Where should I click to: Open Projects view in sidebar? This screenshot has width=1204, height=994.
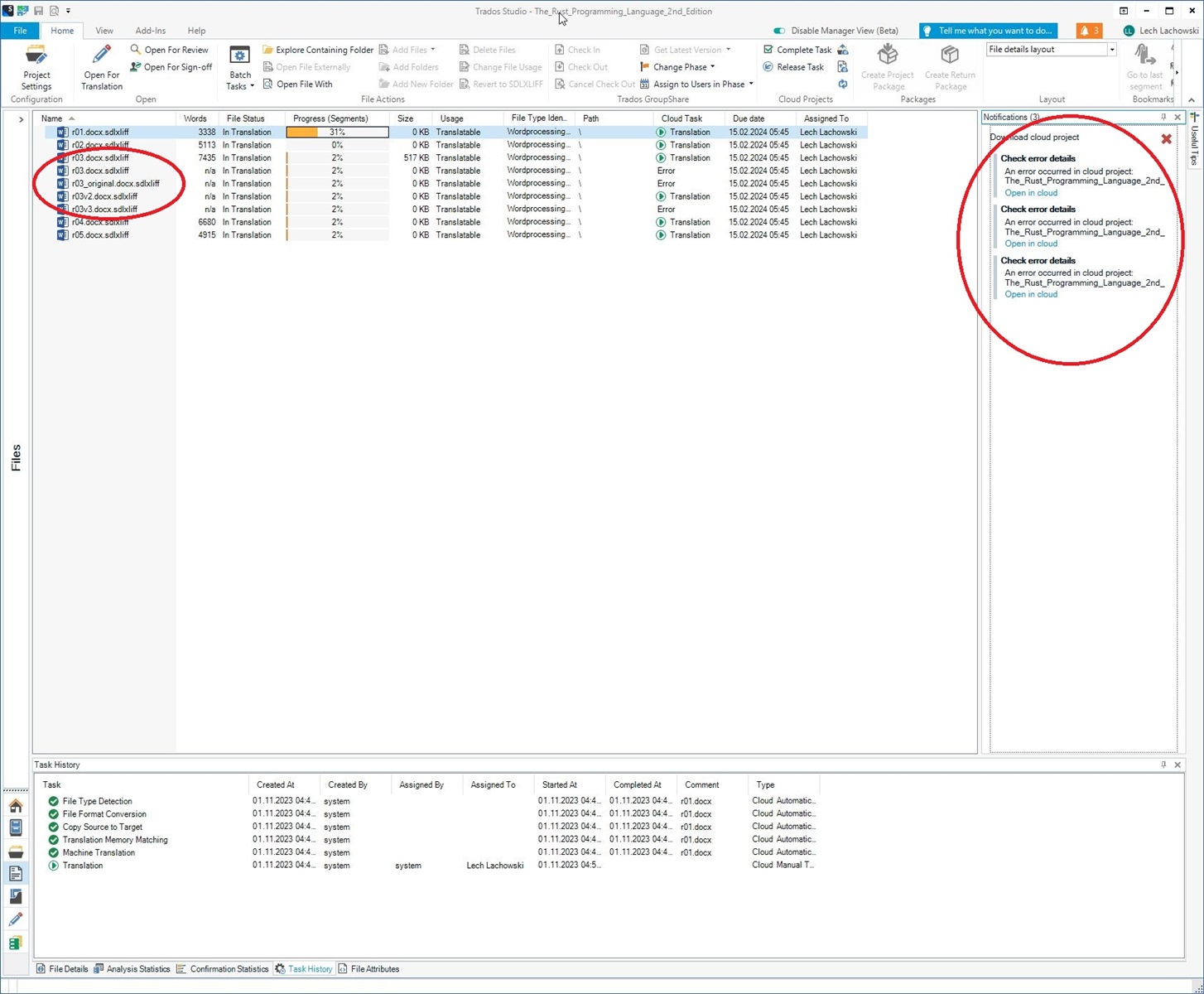click(x=16, y=828)
